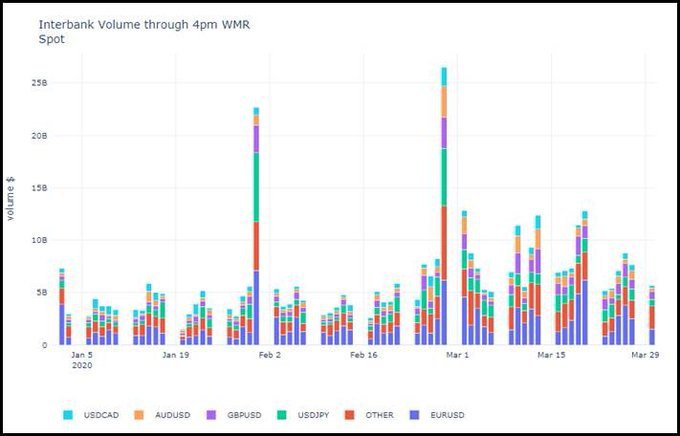Click the EURUSD segment of the 22B late-January bar
The width and height of the screenshot is (680, 436).
pos(256,308)
